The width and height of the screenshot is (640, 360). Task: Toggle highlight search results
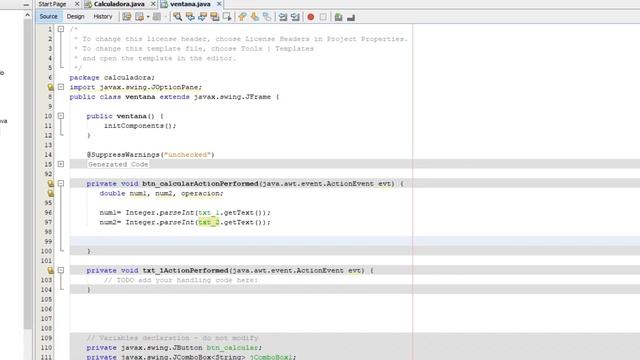tap(215, 17)
